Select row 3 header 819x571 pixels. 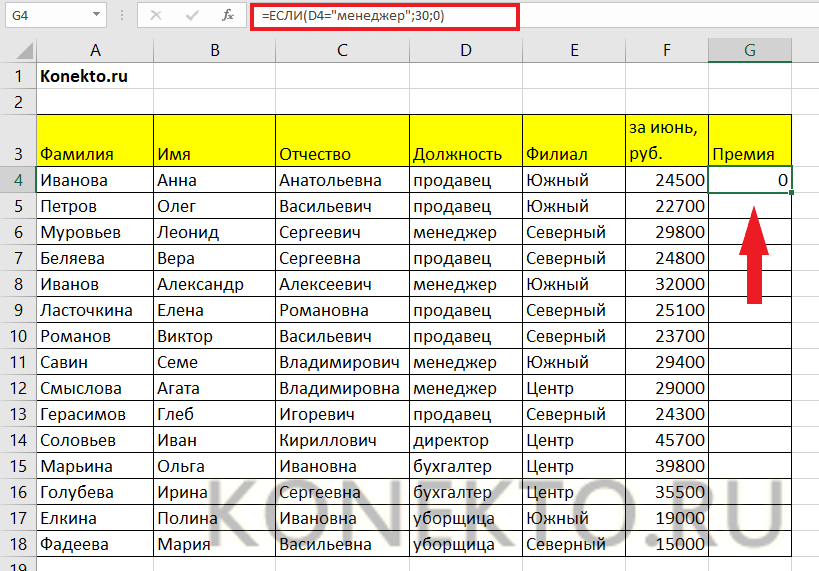(17, 140)
